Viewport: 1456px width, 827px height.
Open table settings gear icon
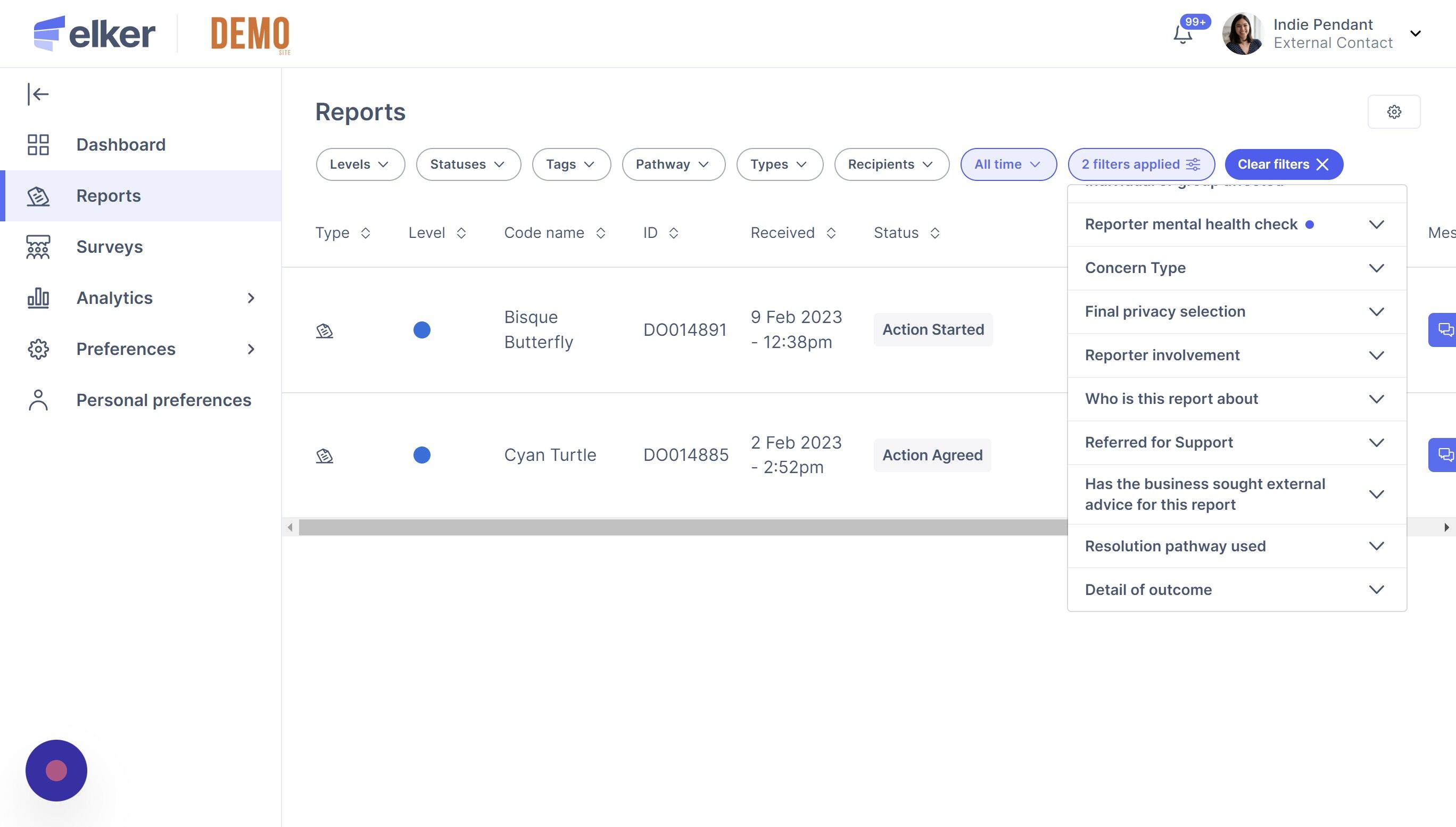click(x=1394, y=112)
